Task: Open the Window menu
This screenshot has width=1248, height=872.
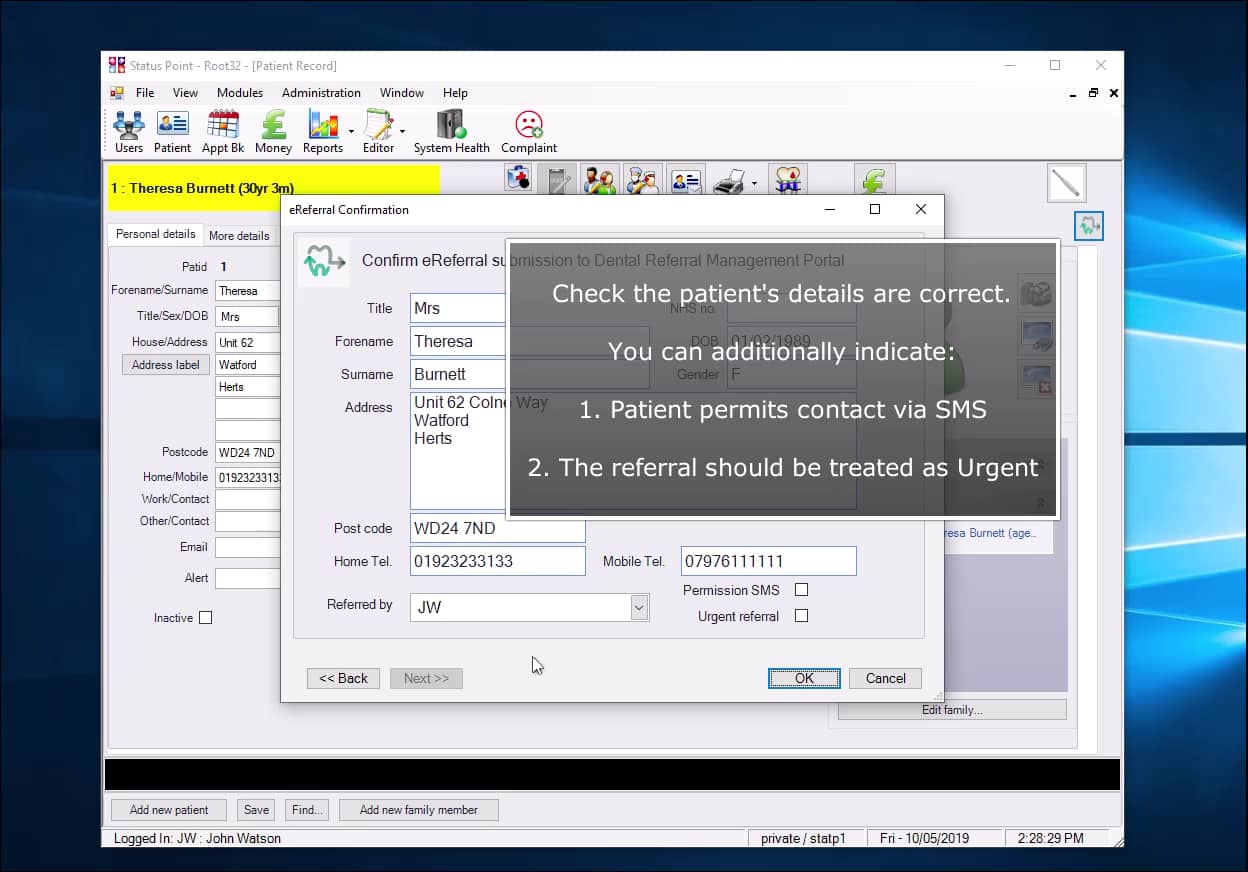Action: click(402, 93)
